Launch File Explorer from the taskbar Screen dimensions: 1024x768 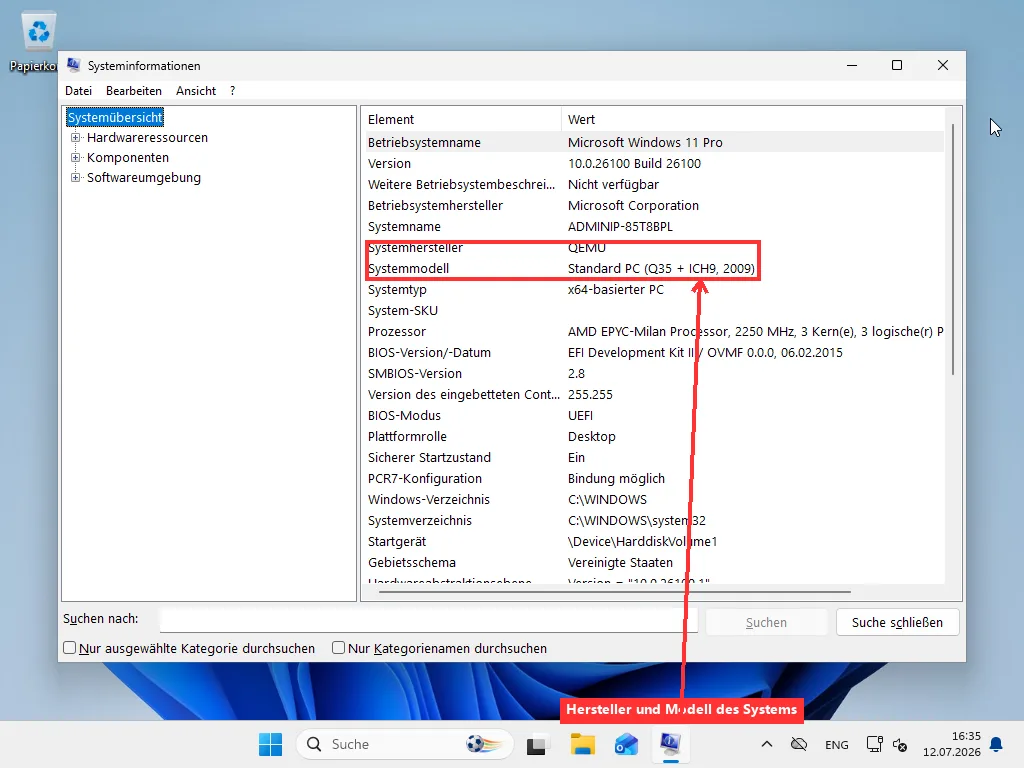582,744
